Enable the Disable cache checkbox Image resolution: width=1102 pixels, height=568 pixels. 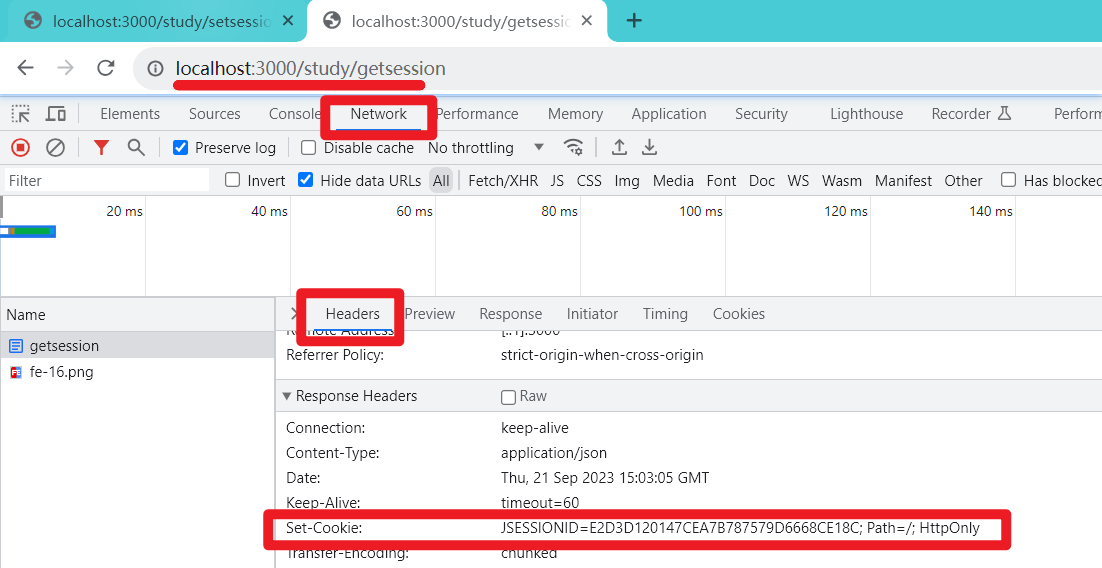tap(309, 148)
